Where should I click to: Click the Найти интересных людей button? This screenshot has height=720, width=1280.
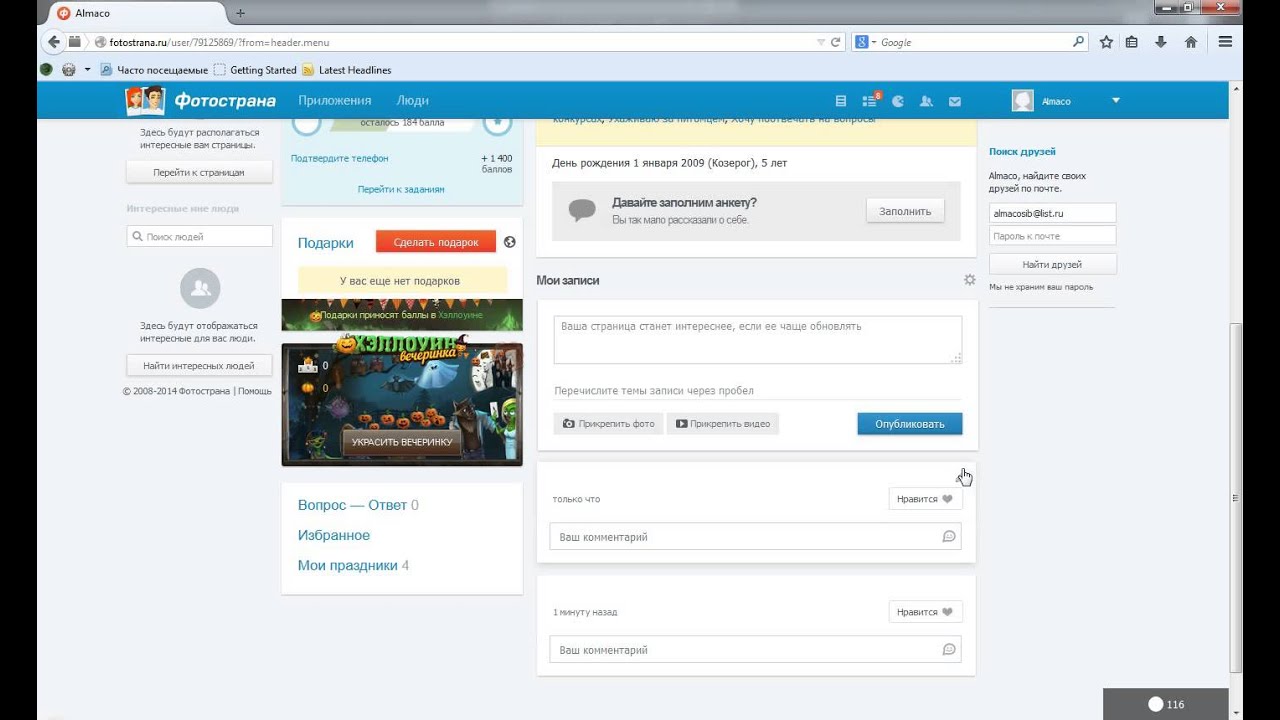click(199, 366)
